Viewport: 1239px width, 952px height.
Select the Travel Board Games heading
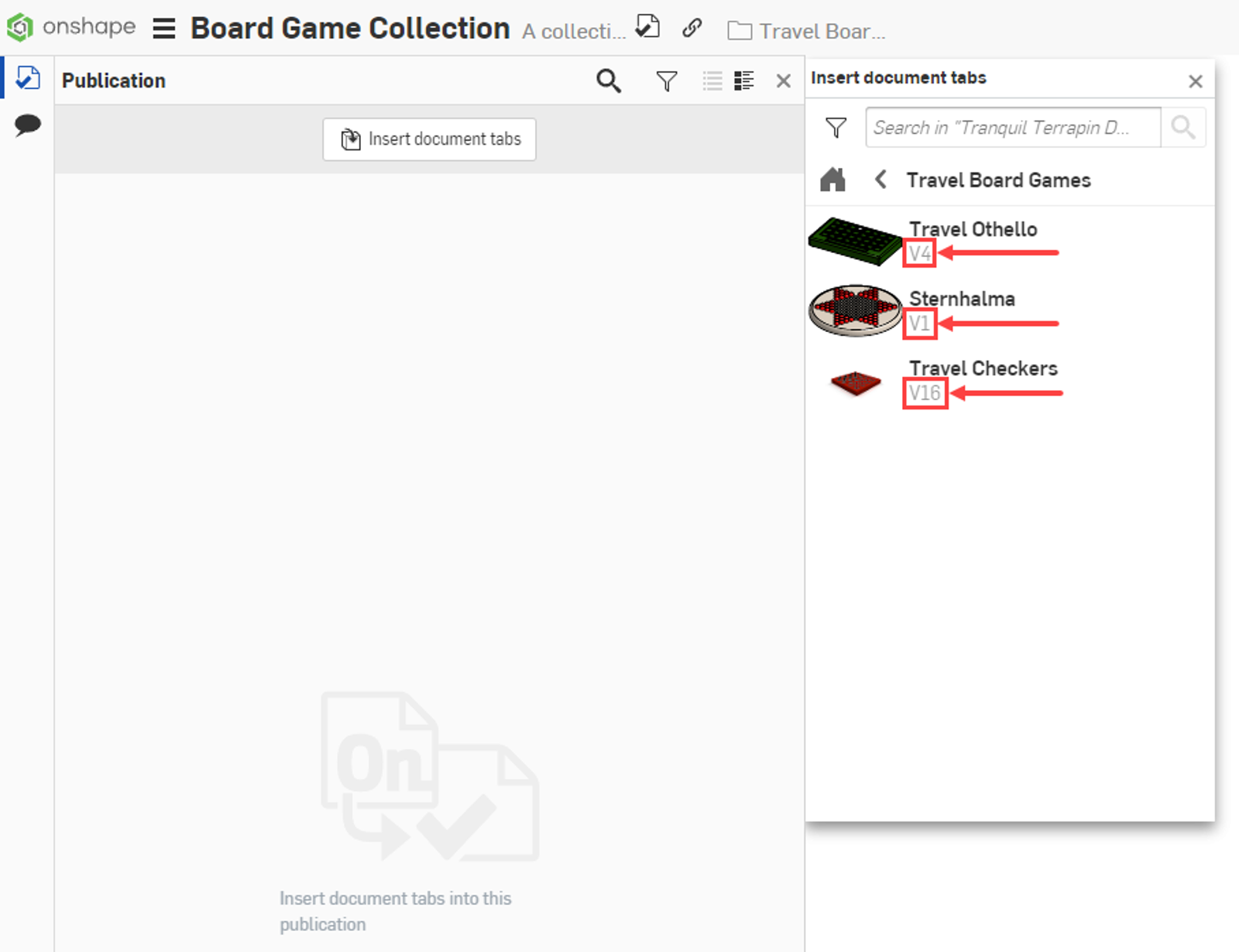click(x=998, y=180)
